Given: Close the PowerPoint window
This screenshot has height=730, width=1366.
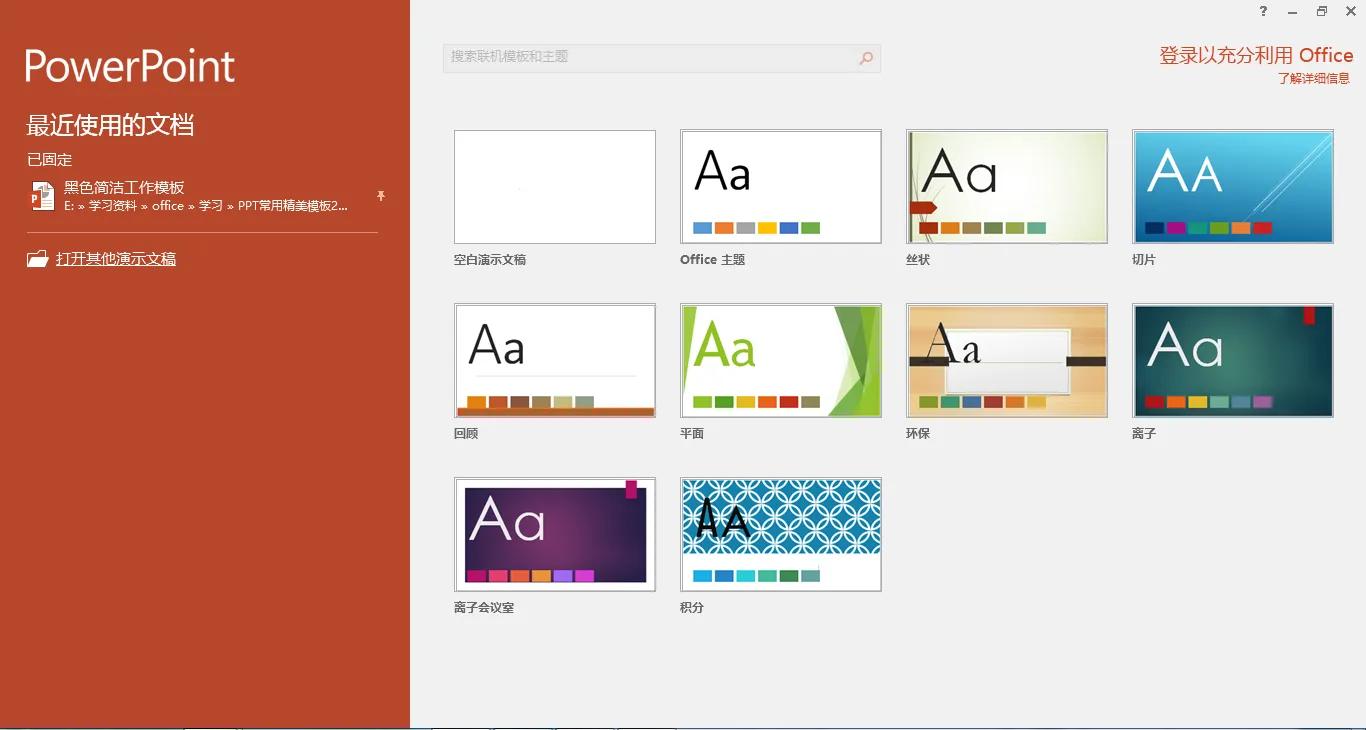Looking at the screenshot, I should click(1350, 11).
